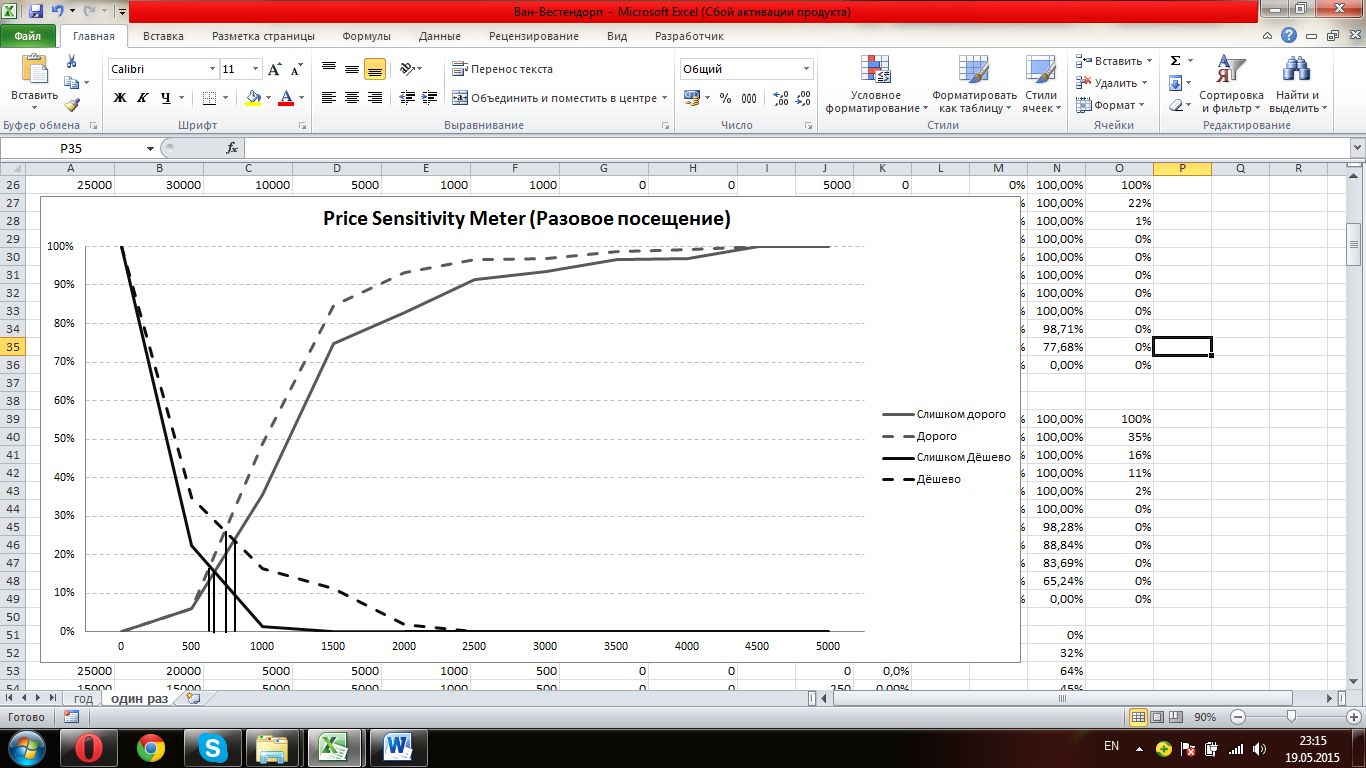Open the Файл tab
The height and width of the screenshot is (768, 1366).
[28, 36]
